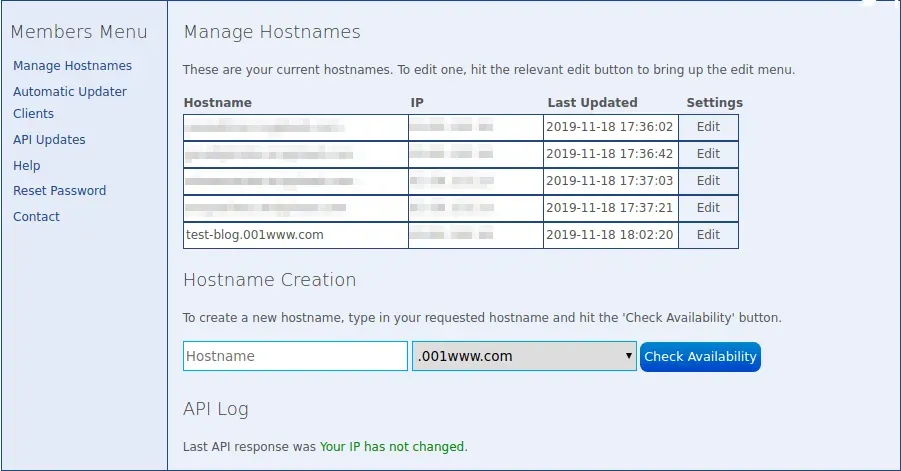Click the Last Updated column header

pyautogui.click(x=592, y=103)
